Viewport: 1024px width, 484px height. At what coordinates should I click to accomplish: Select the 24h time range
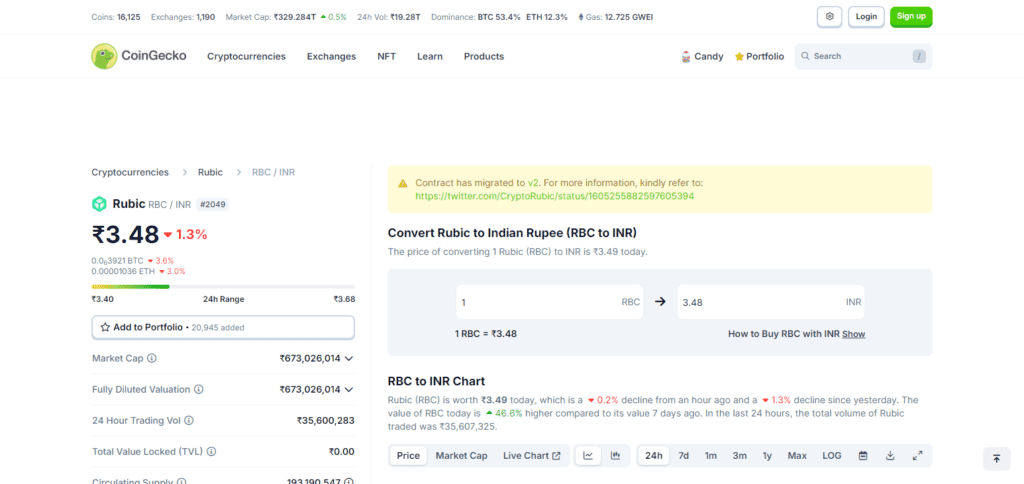[654, 456]
